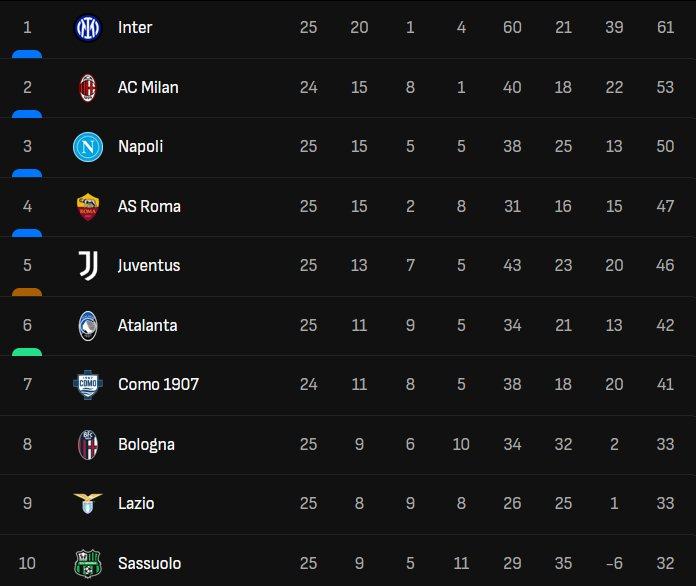This screenshot has height=586, width=696.
Task: Click the Sassuolo team name
Action: tap(149, 564)
